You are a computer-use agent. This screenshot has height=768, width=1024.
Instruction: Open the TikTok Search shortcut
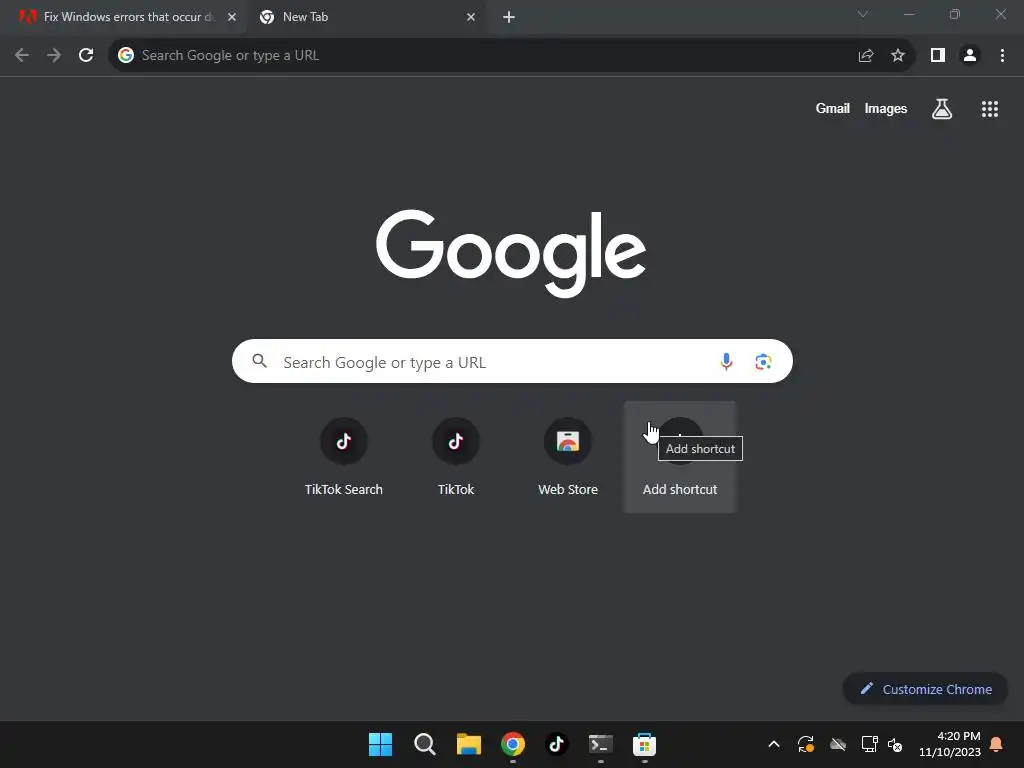click(x=344, y=457)
